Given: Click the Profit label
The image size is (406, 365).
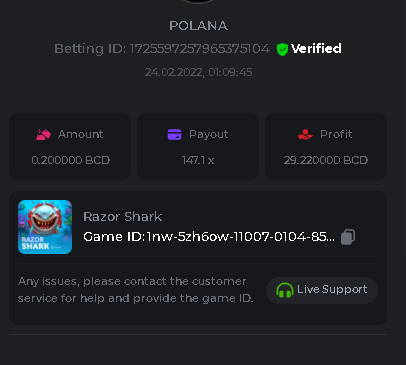Looking at the screenshot, I should coord(336,134).
